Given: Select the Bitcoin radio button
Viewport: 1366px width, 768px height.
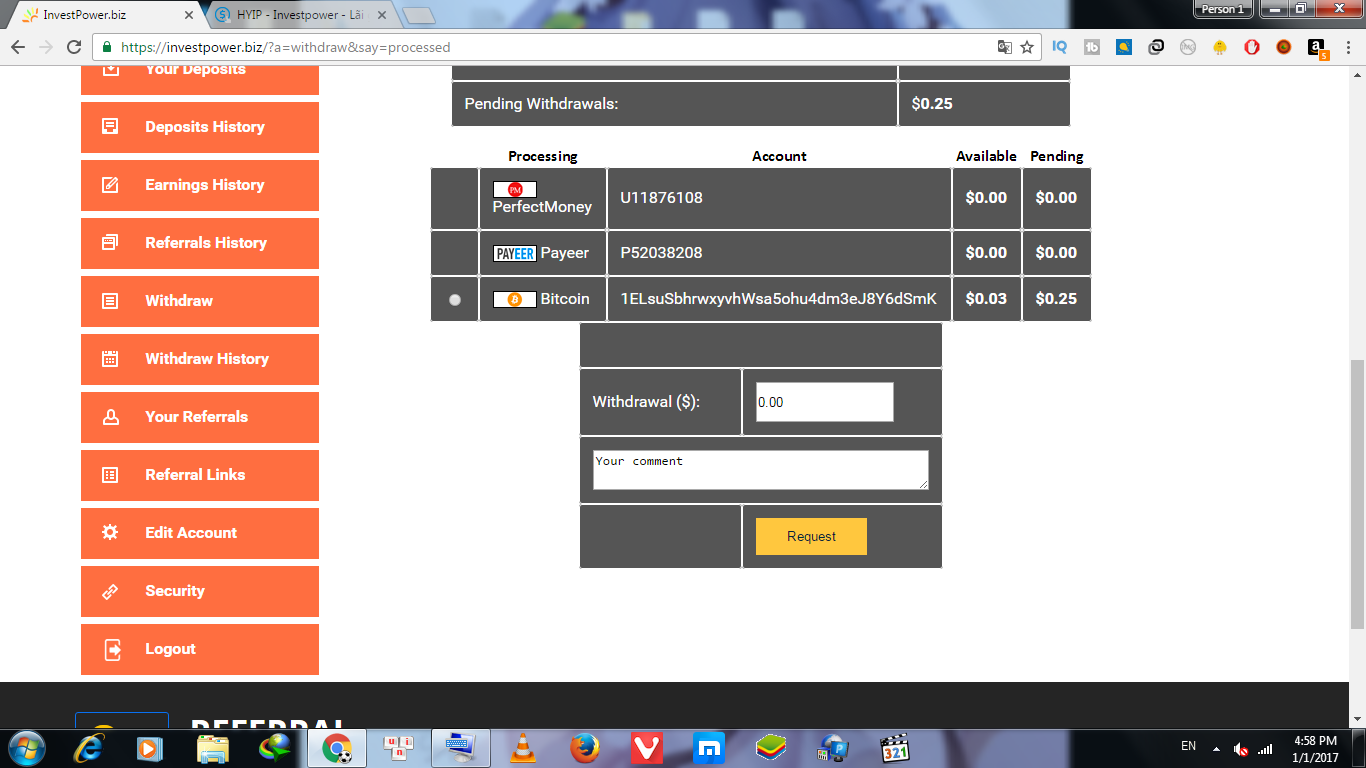Looking at the screenshot, I should (455, 299).
